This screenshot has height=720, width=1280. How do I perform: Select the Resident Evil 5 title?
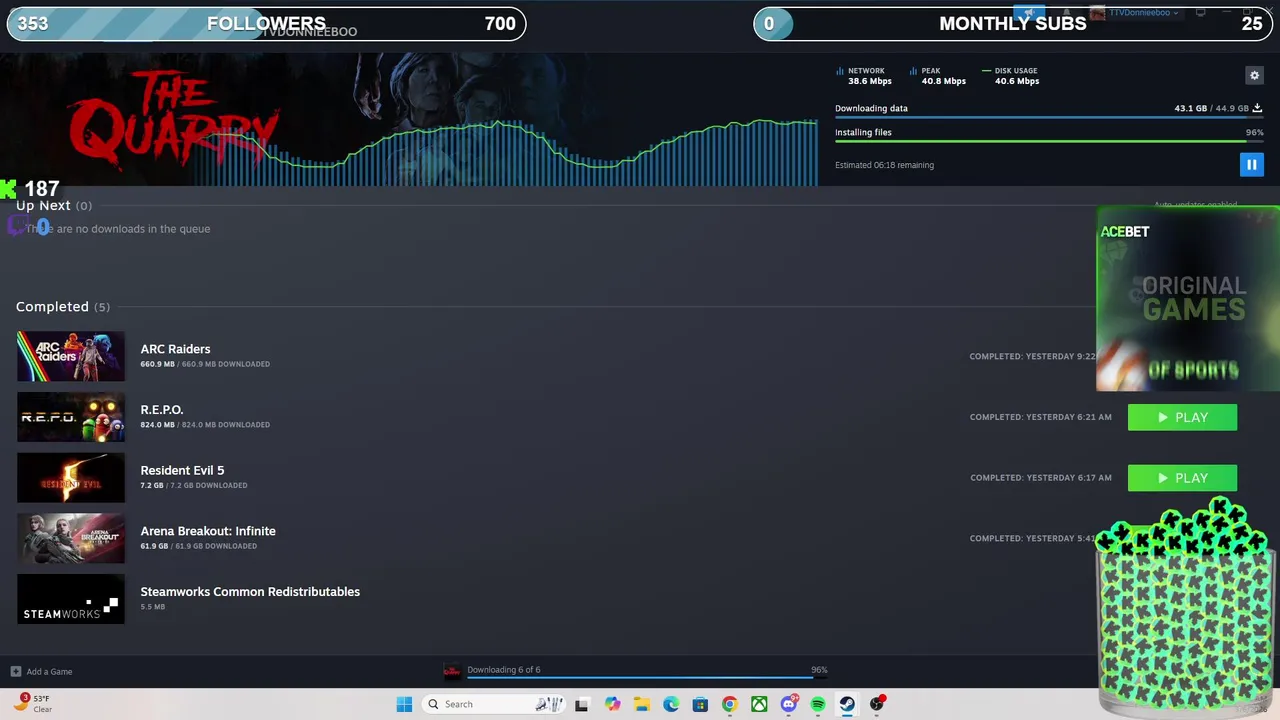click(x=182, y=470)
